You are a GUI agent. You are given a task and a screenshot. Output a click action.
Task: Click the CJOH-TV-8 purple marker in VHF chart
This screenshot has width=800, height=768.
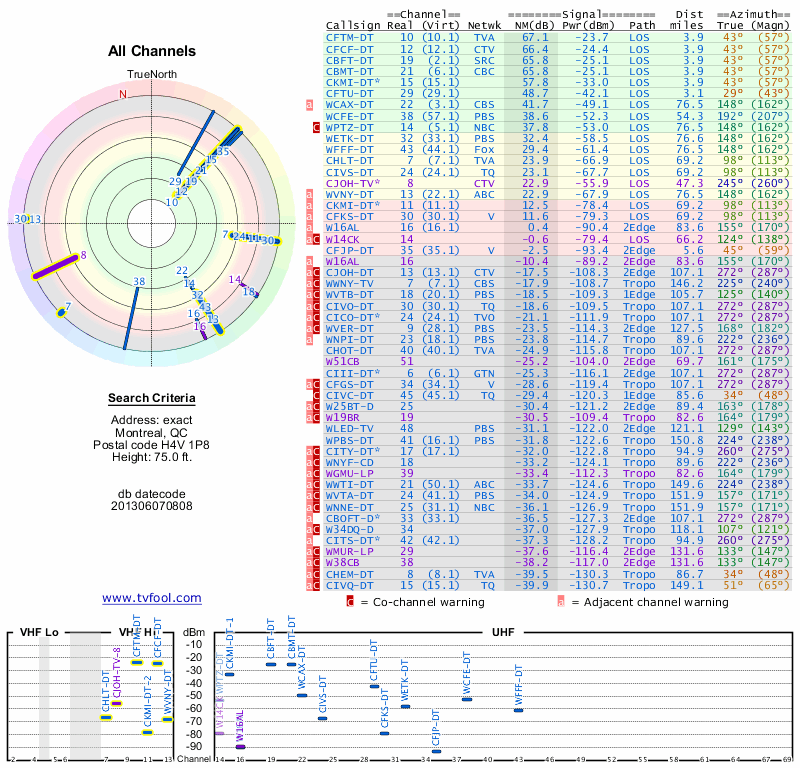click(116, 703)
